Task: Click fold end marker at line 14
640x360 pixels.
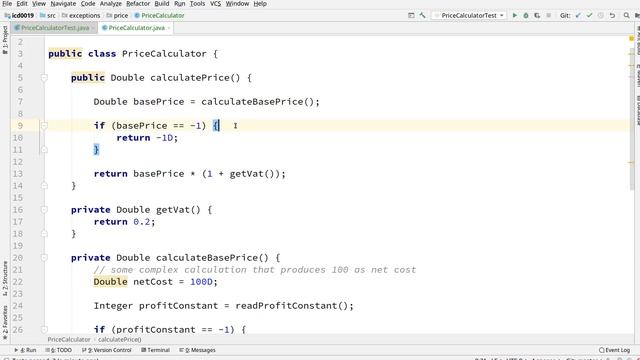Action: (44, 186)
